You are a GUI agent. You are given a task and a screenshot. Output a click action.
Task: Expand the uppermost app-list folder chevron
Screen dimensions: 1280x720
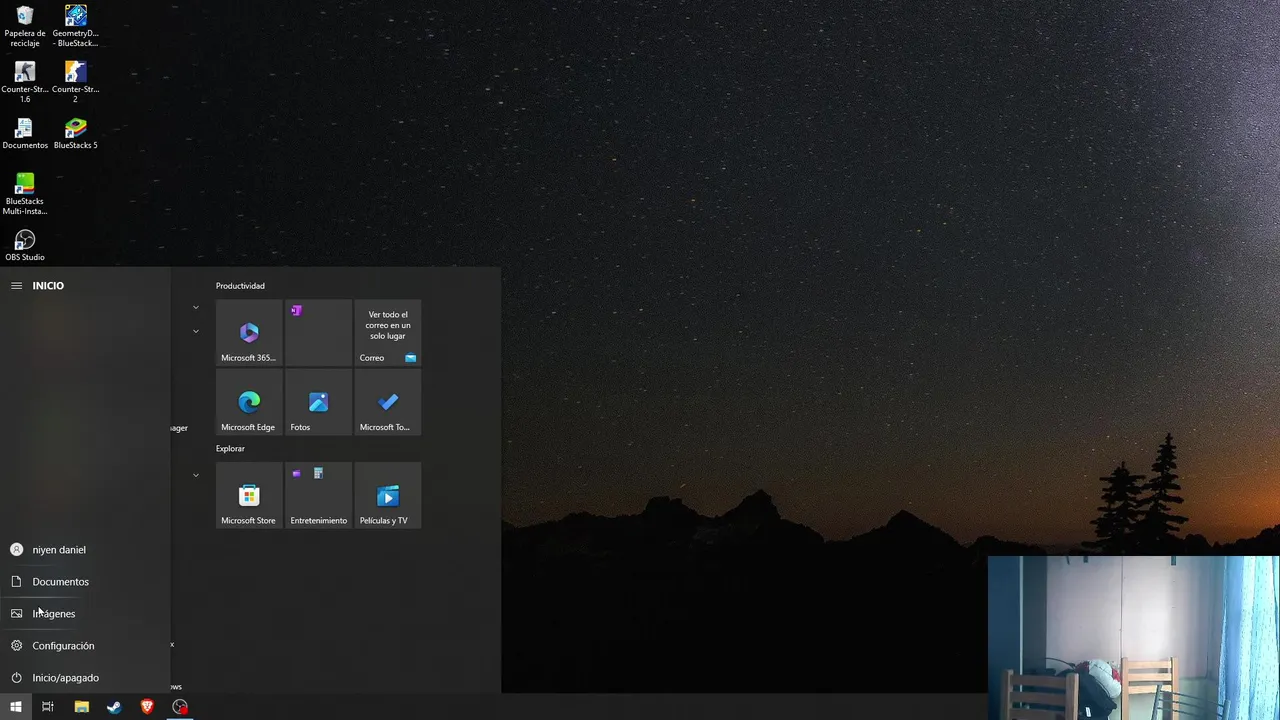[x=196, y=308]
